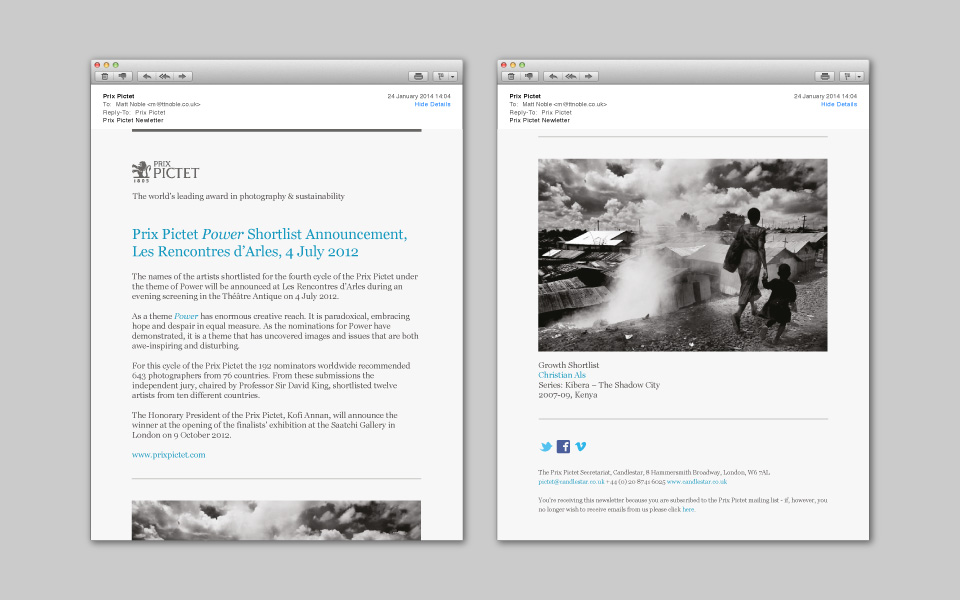960x600 pixels.
Task: Reply using single arrow in left window
Action: click(x=146, y=77)
